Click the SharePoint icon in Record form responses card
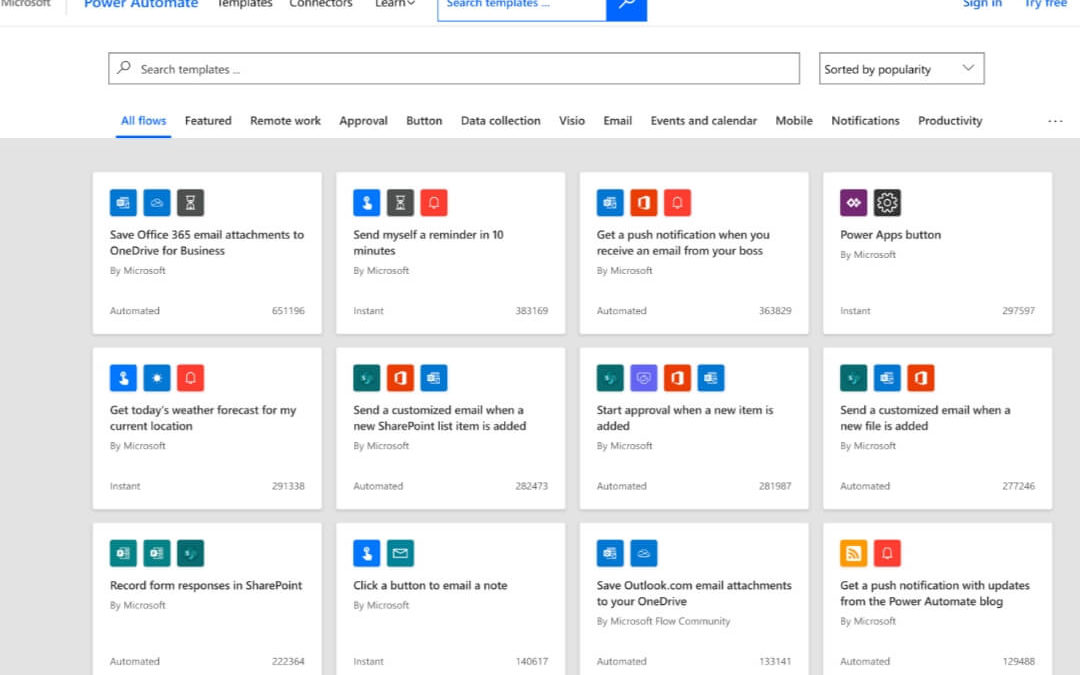Viewport: 1080px width, 675px height. 191,553
